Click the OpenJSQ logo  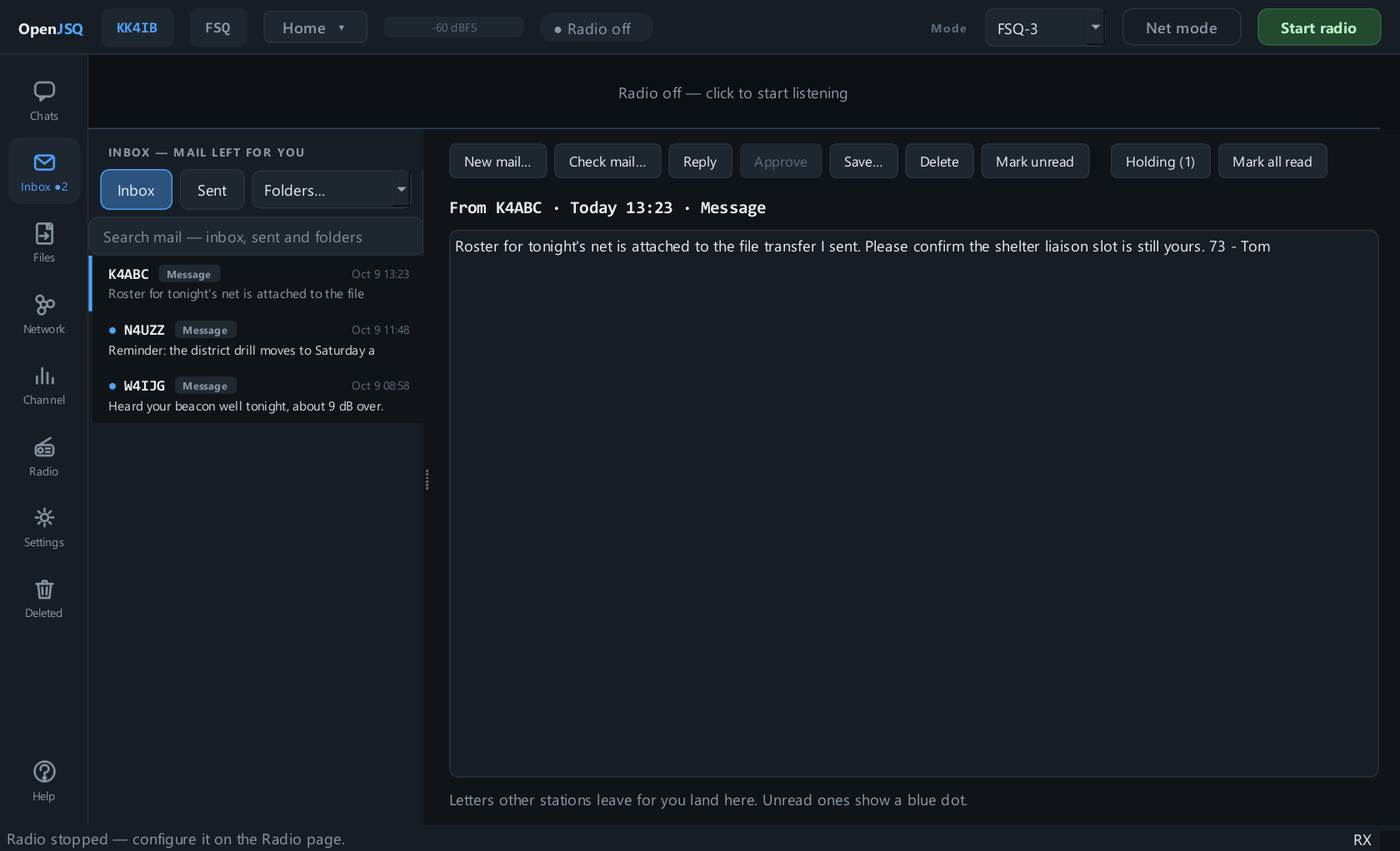[x=50, y=28]
